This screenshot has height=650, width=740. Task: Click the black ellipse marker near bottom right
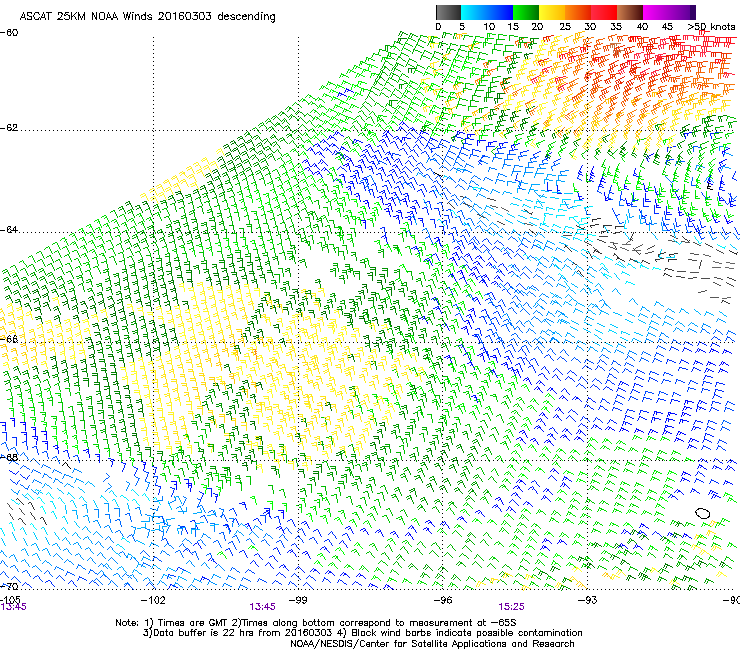(703, 513)
